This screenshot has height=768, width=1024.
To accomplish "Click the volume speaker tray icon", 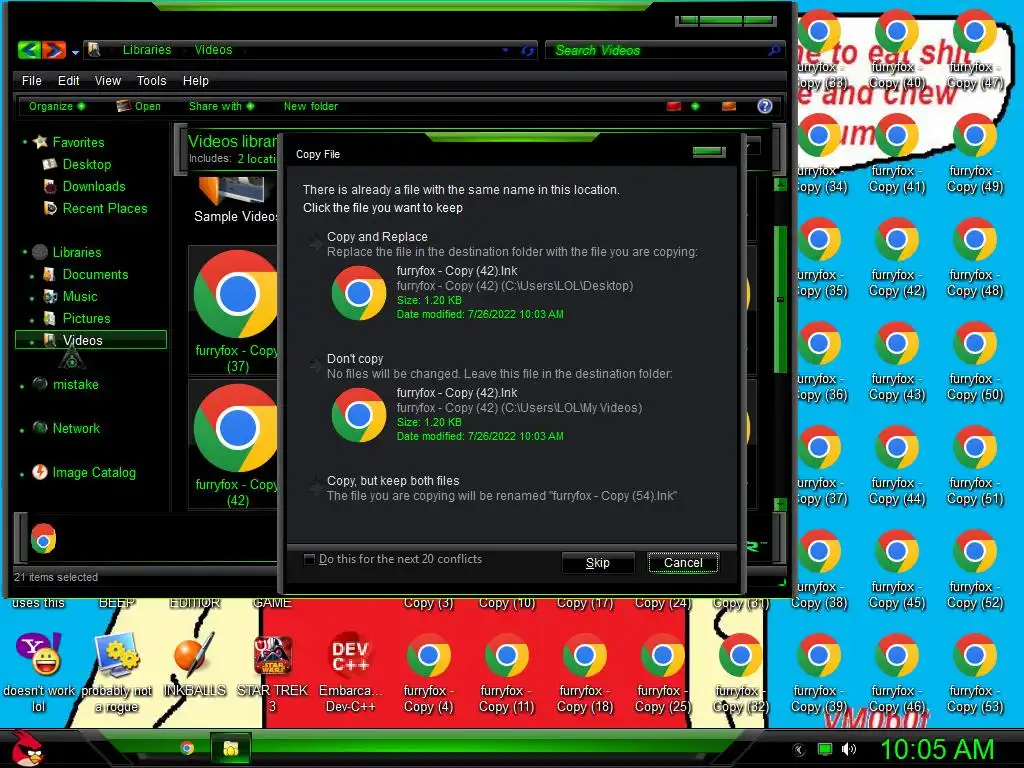I will 848,749.
